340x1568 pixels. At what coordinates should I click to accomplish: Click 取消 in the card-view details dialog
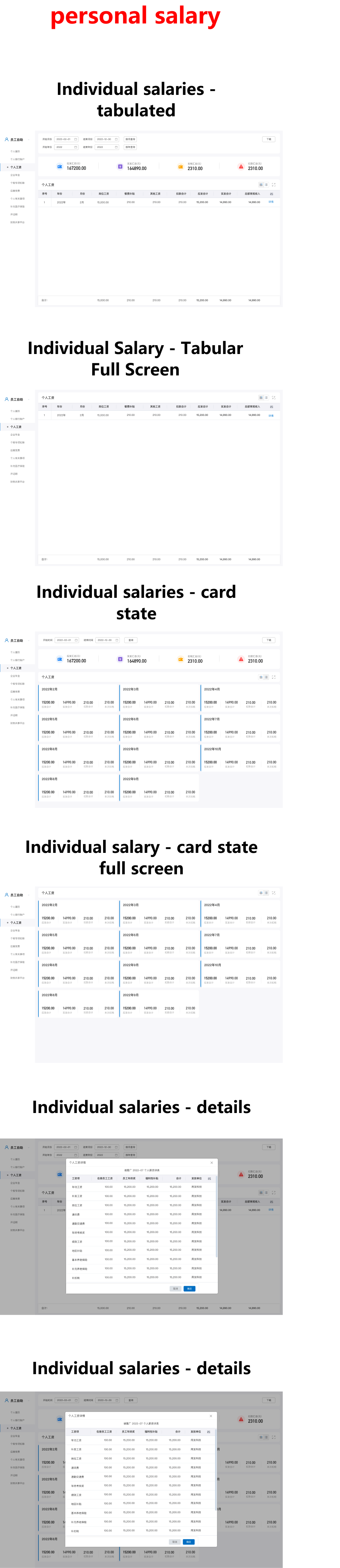tap(175, 1542)
